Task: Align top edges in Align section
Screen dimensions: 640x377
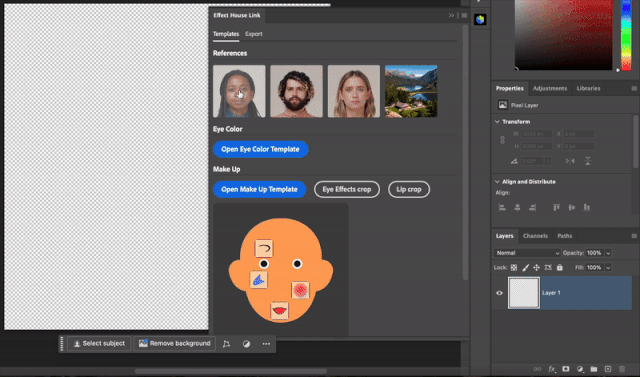Action: [556, 207]
